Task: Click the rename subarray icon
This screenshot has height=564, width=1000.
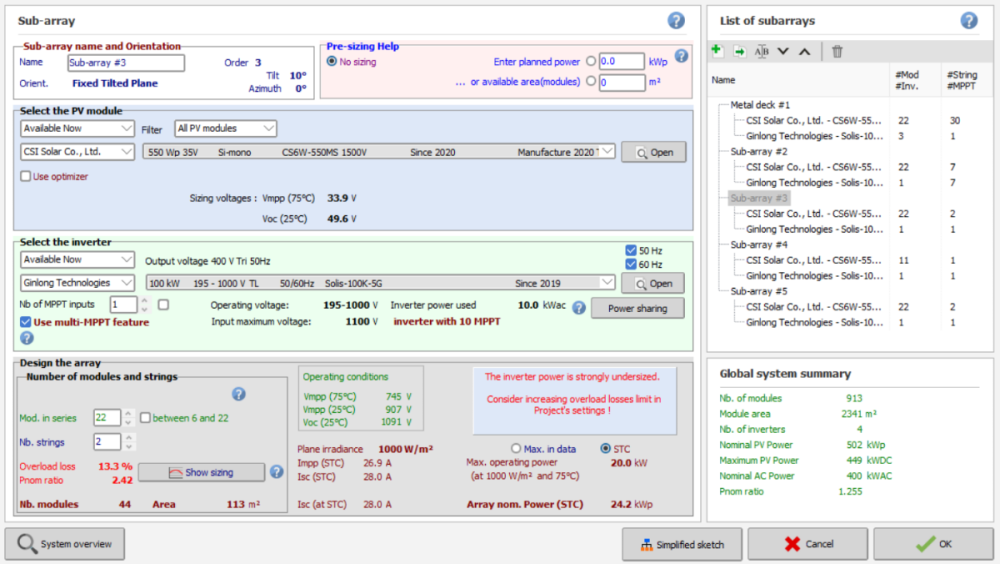Action: (x=762, y=51)
